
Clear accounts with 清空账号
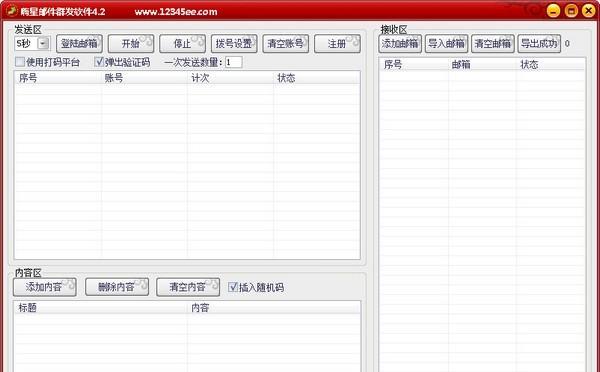point(285,44)
